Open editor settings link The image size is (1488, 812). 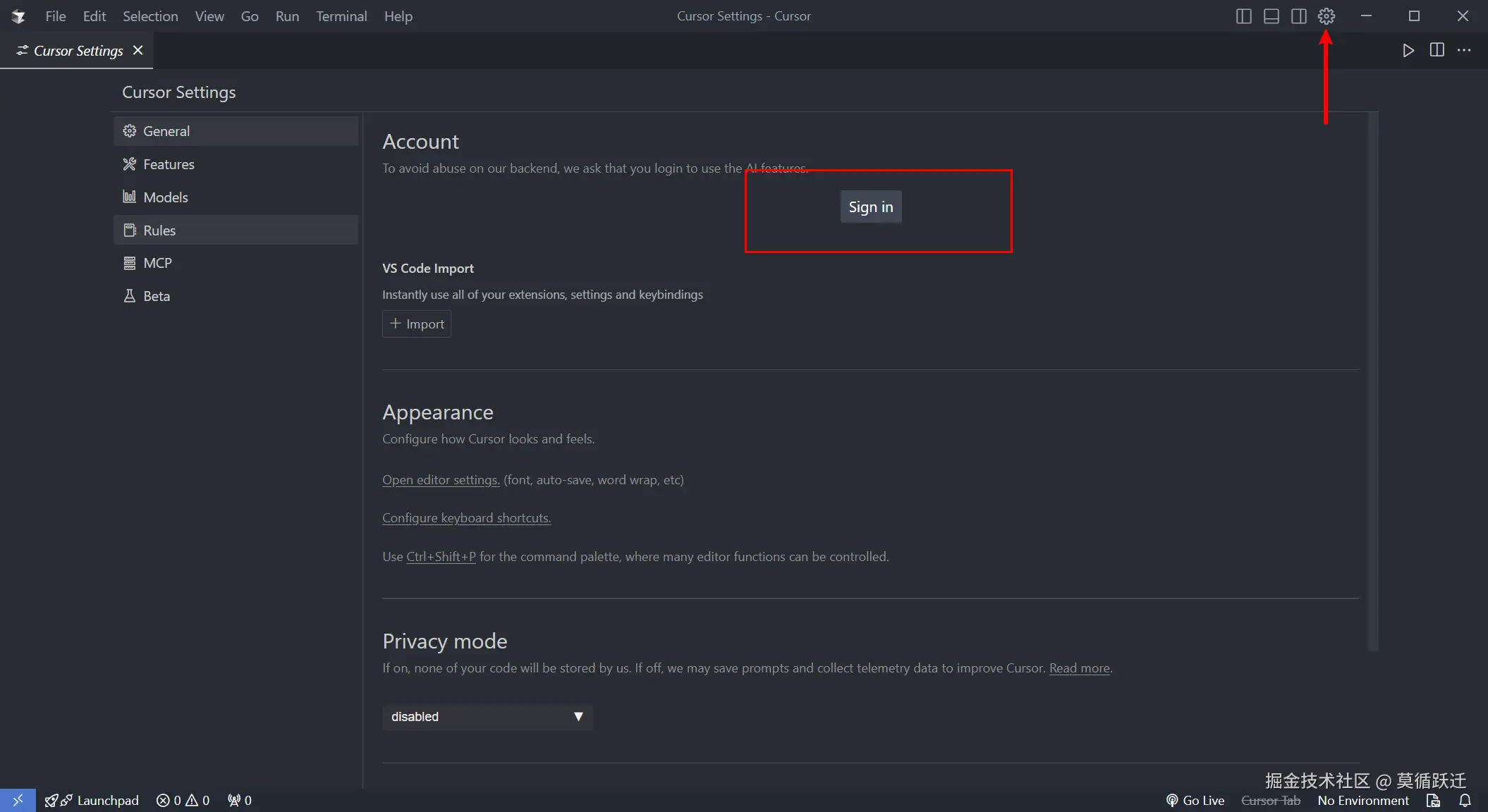[441, 480]
